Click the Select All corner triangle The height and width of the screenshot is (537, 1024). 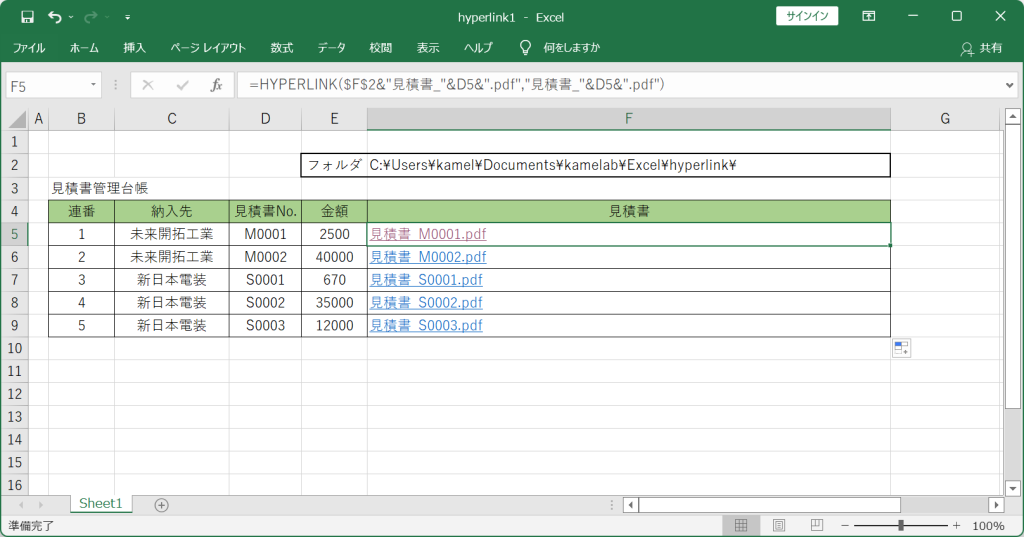coord(18,119)
